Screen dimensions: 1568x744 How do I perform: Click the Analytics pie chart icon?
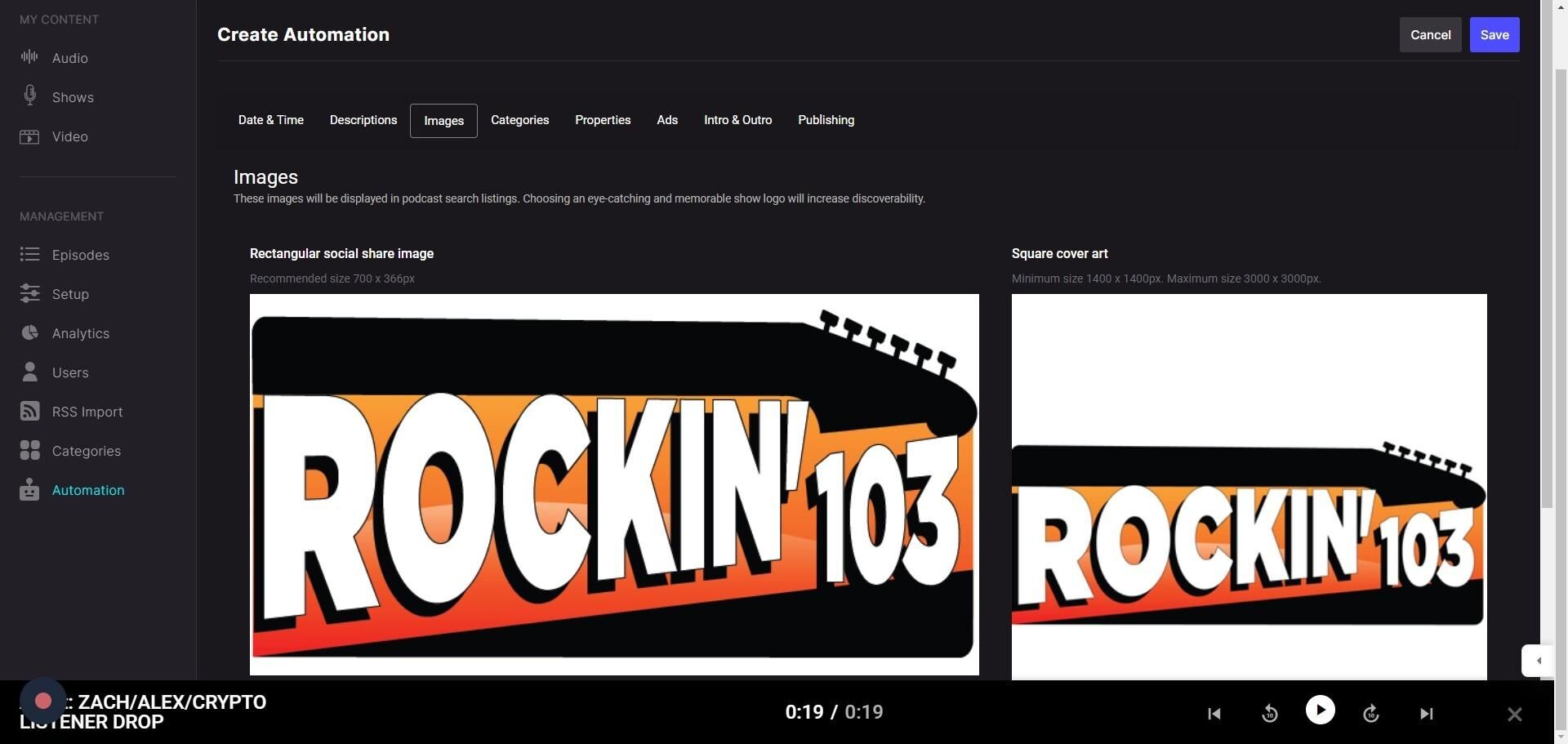(29, 332)
